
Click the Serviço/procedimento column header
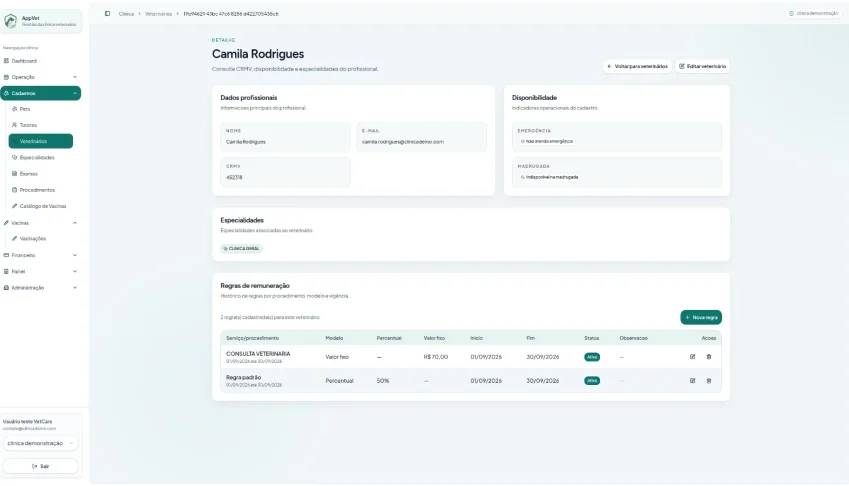pyautogui.click(x=252, y=338)
